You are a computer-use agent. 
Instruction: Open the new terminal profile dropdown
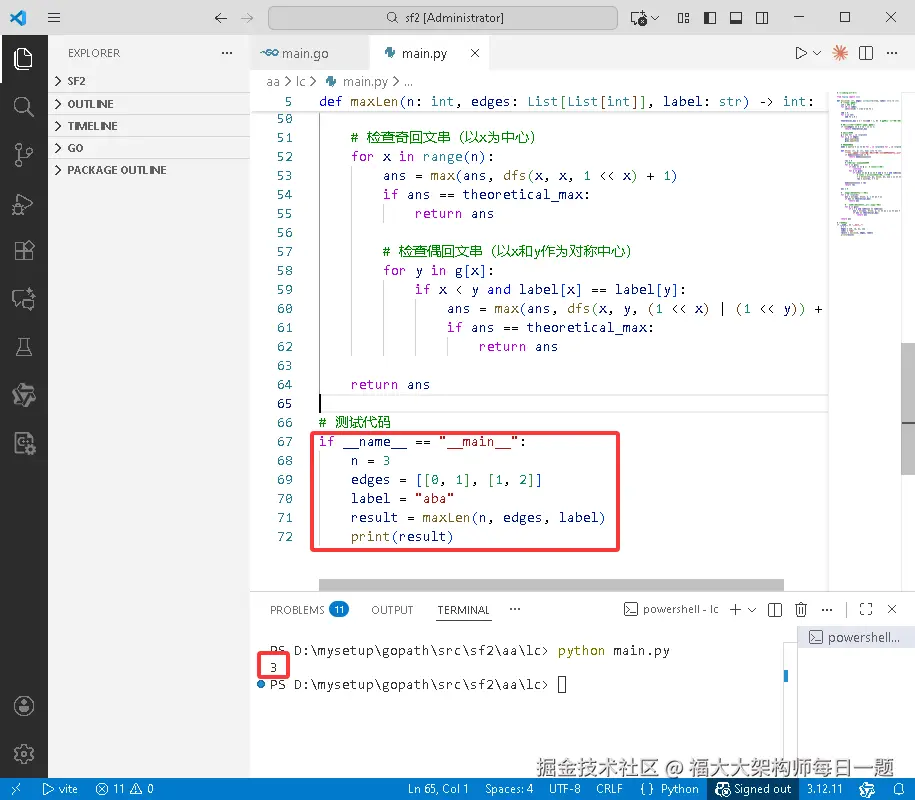tap(752, 610)
